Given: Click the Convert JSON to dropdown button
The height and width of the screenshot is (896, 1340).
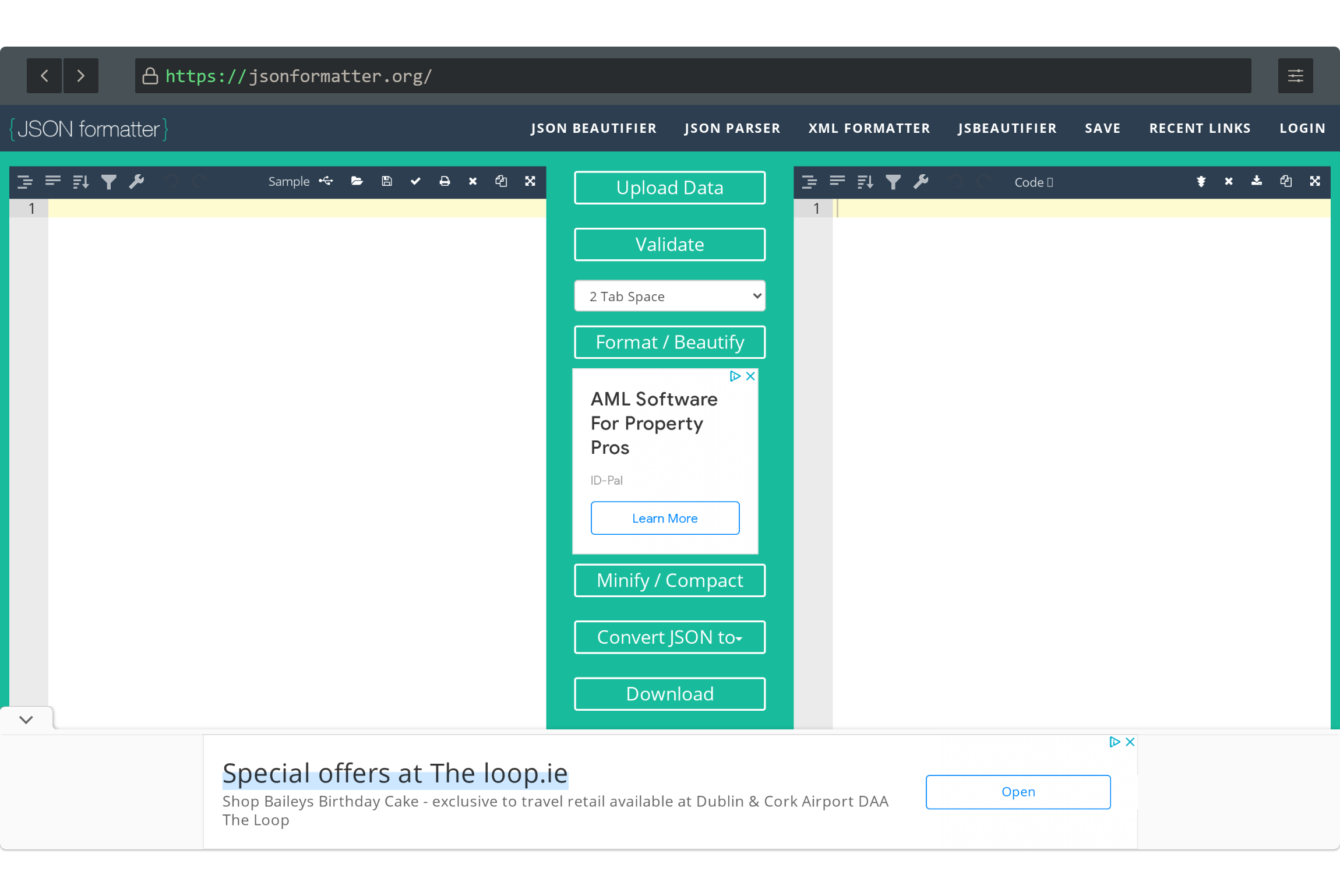Looking at the screenshot, I should coord(670,637).
